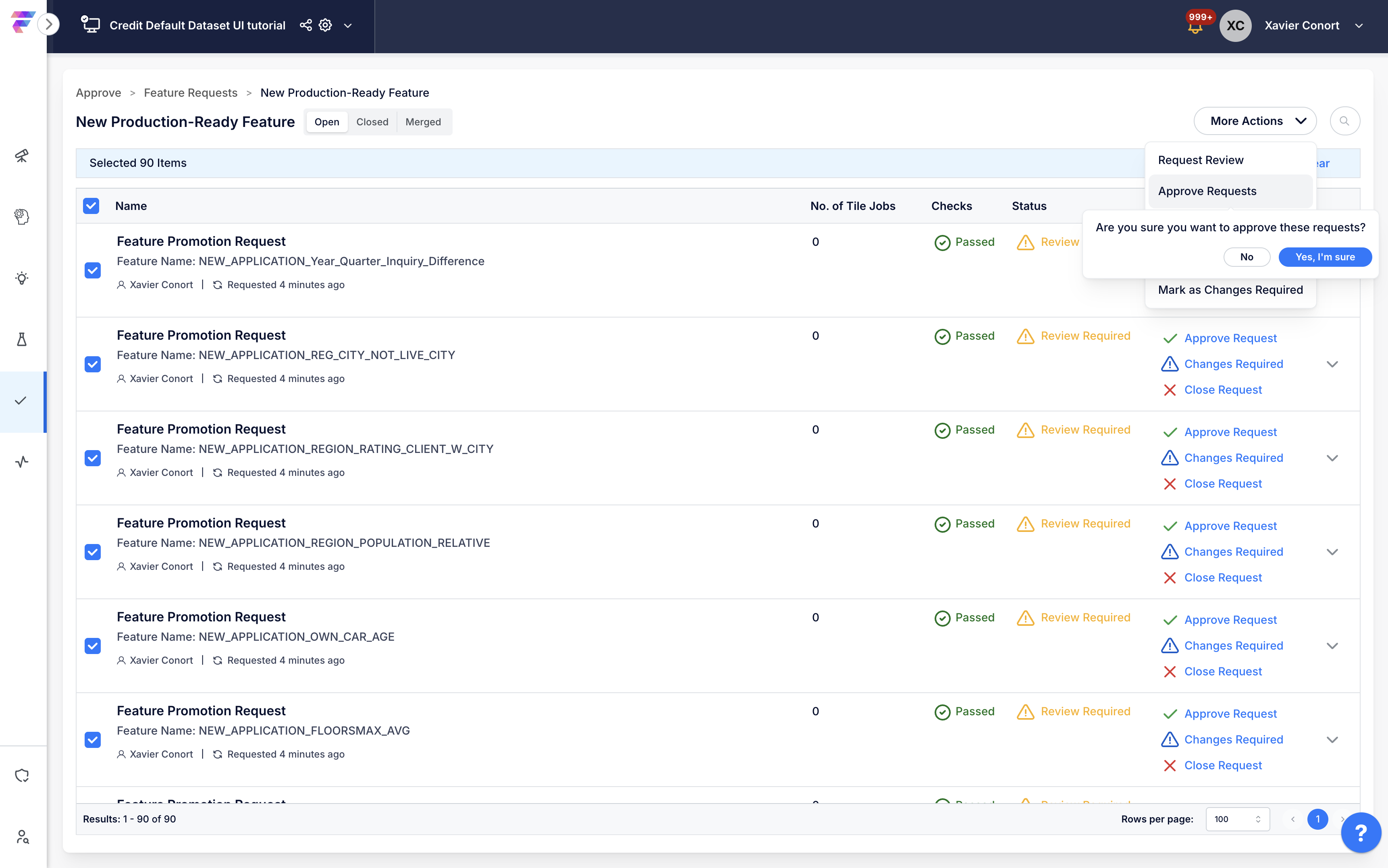This screenshot has width=1388, height=868.
Task: Click the search magnifier icon button
Action: pos(1344,121)
